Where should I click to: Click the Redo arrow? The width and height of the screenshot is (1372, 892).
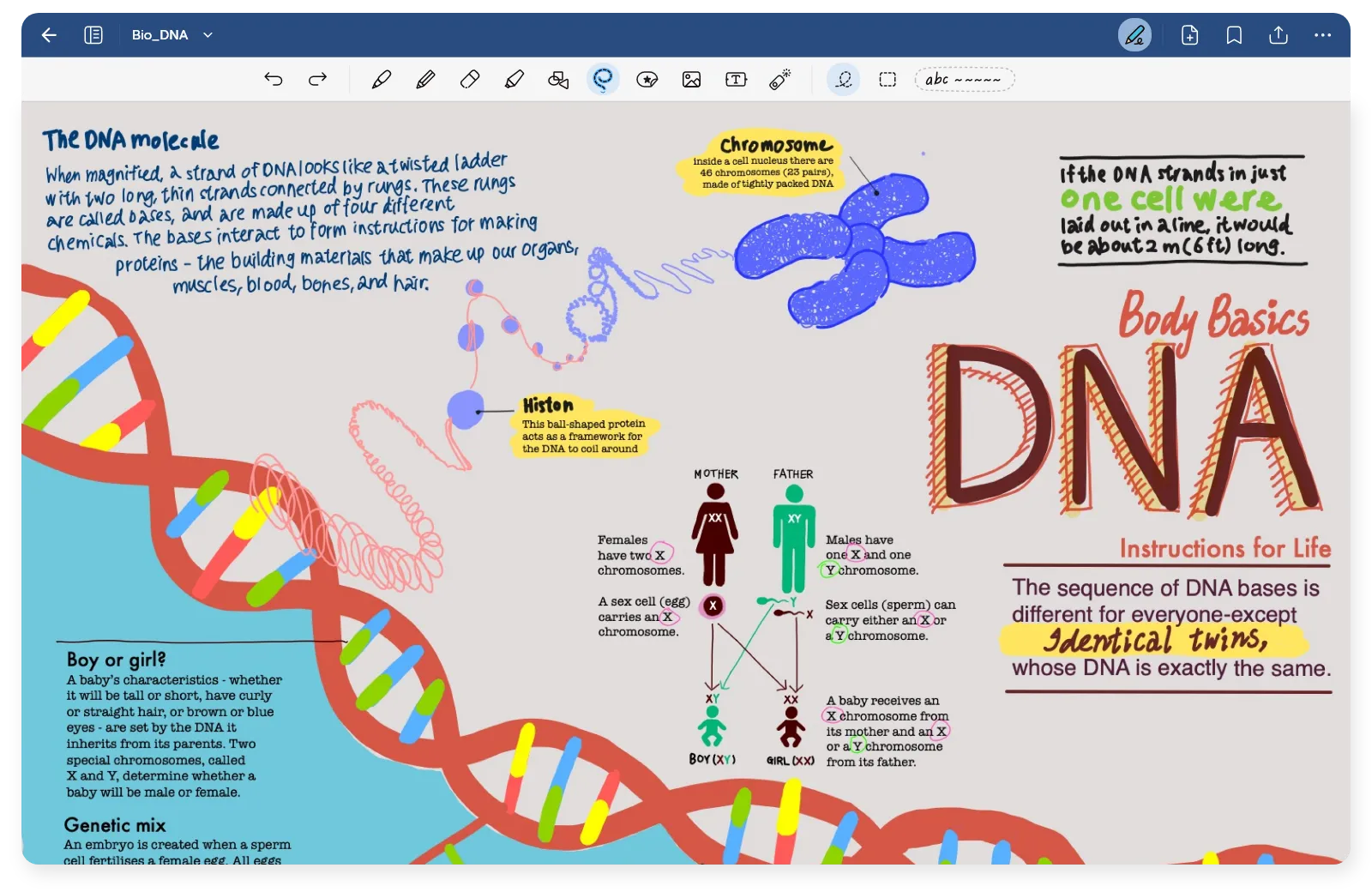(317, 79)
